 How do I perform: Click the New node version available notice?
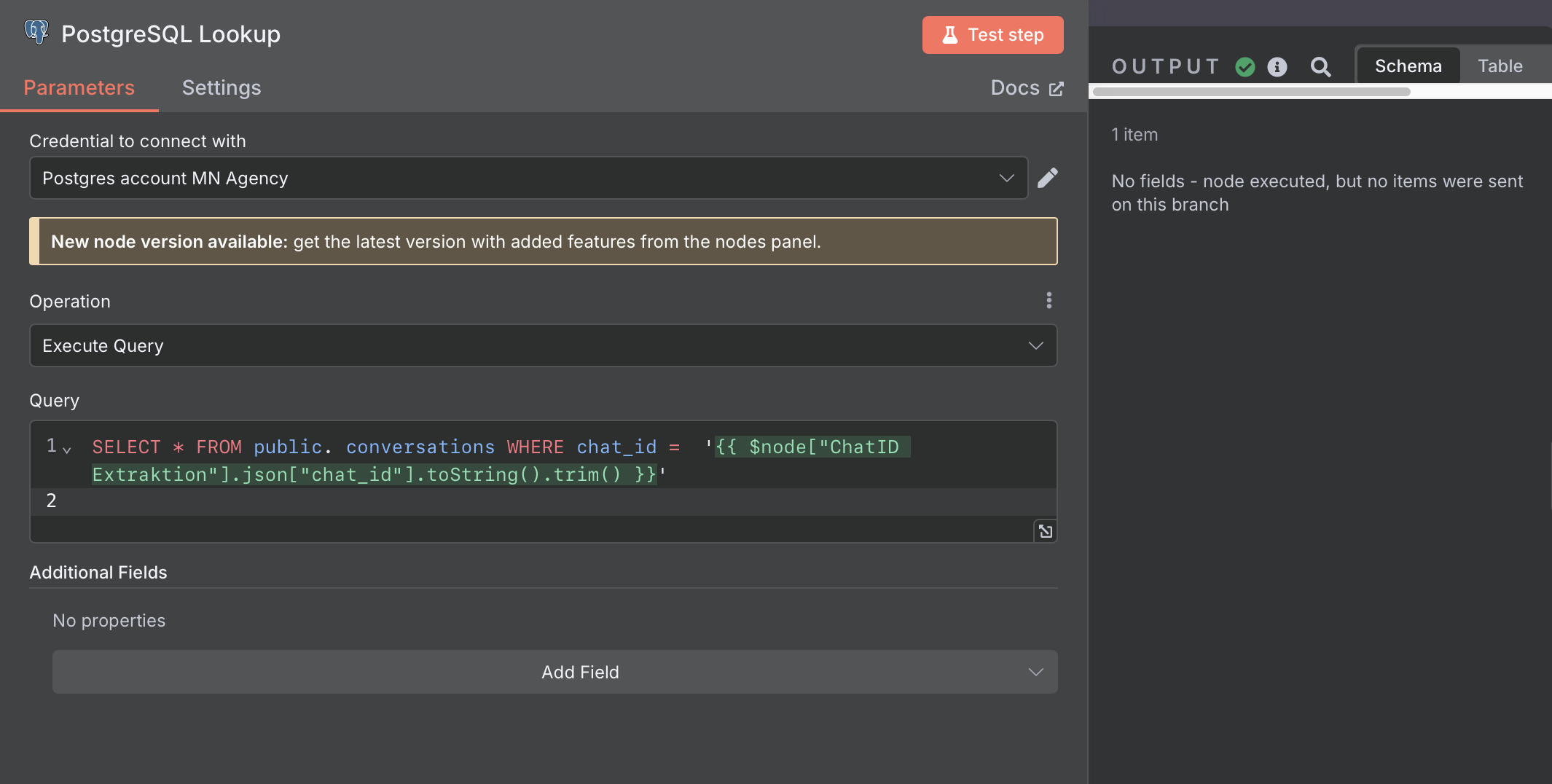[x=543, y=241]
